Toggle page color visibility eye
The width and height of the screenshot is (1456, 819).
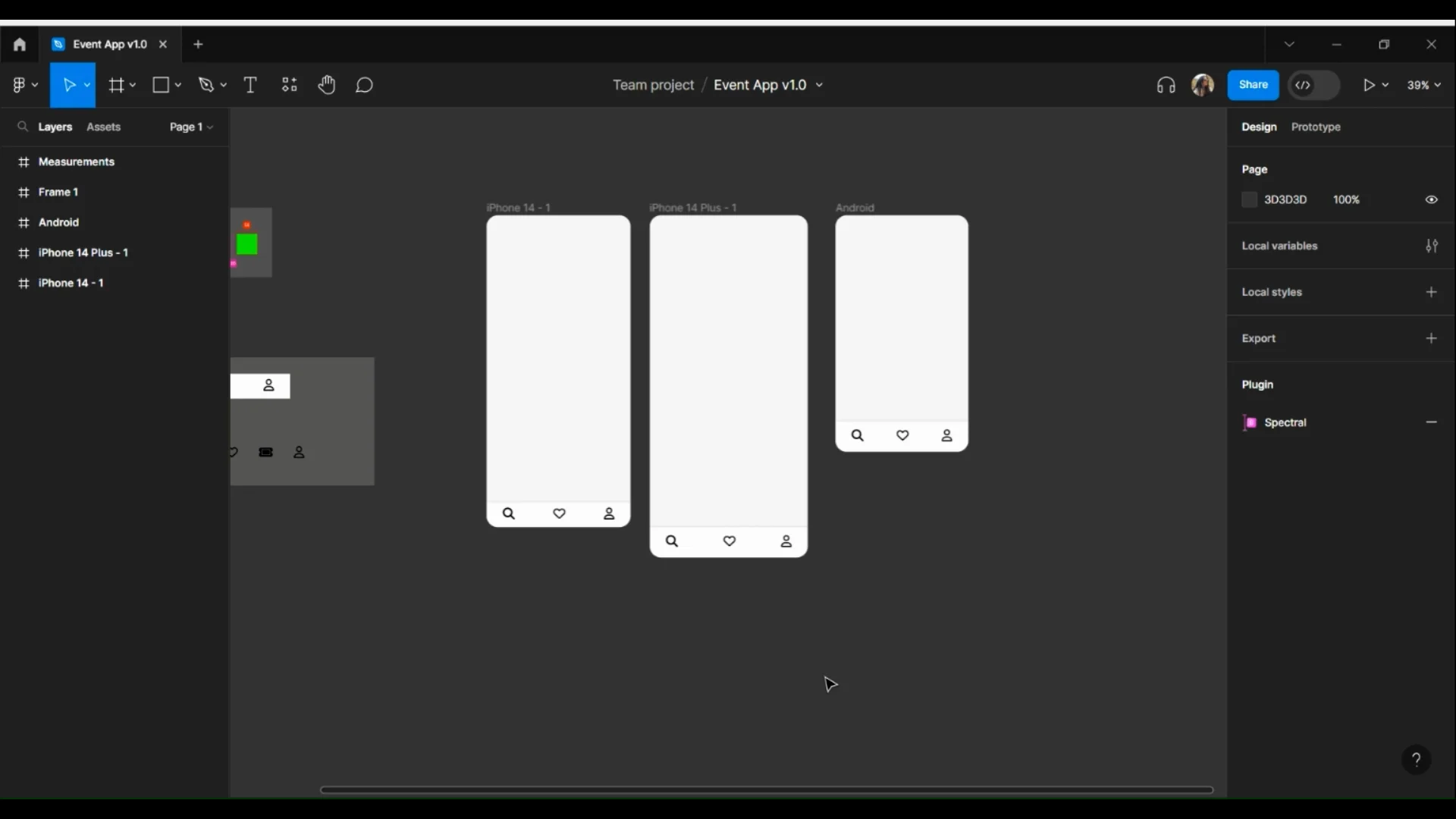click(1433, 199)
